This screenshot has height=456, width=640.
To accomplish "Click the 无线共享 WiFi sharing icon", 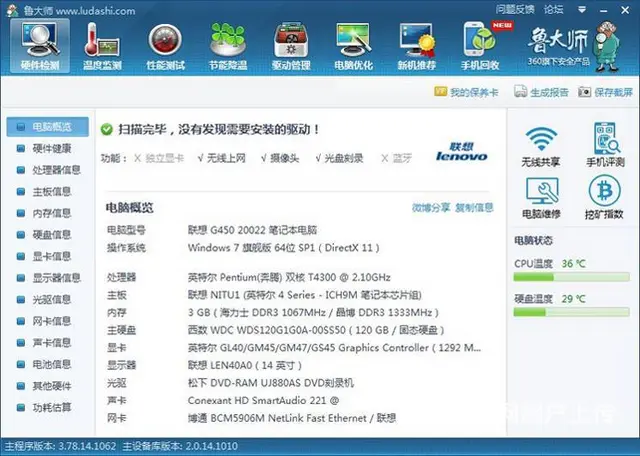I will point(540,146).
